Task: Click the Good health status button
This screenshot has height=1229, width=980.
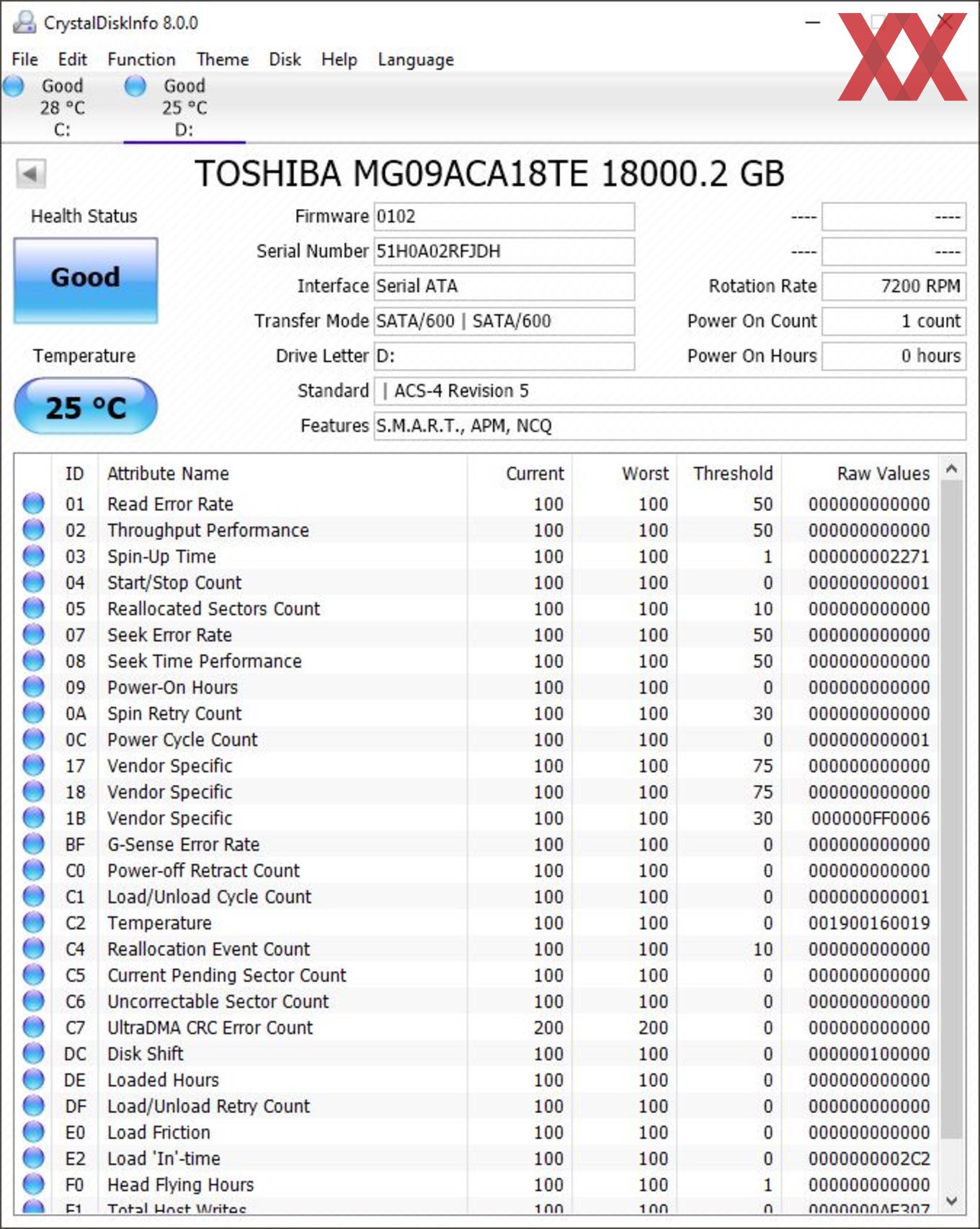Action: [x=86, y=280]
